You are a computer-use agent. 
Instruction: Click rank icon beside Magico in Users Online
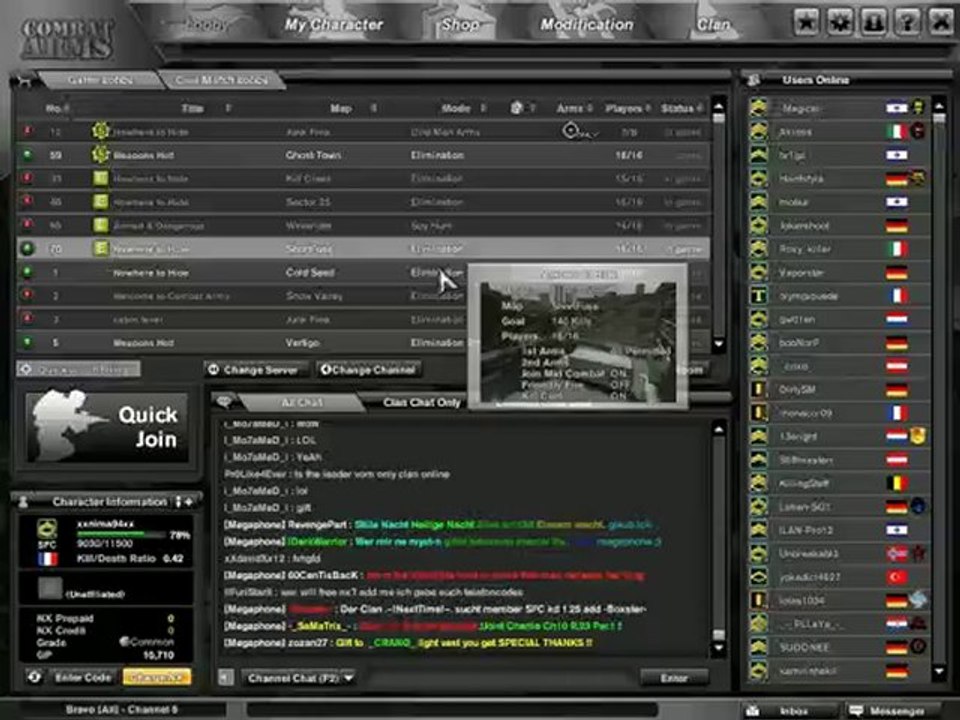click(759, 108)
